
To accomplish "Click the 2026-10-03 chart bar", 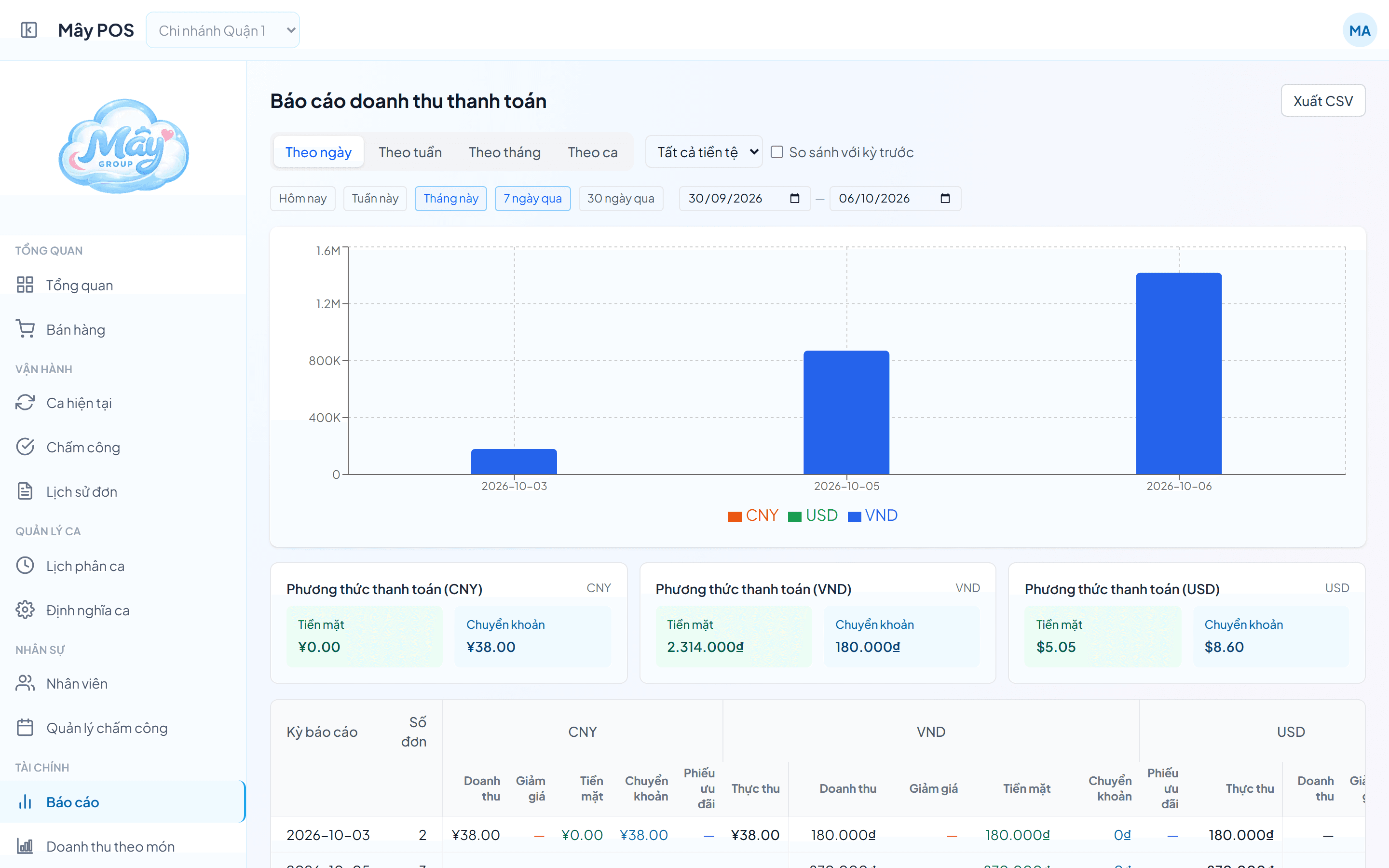I will coord(514,461).
